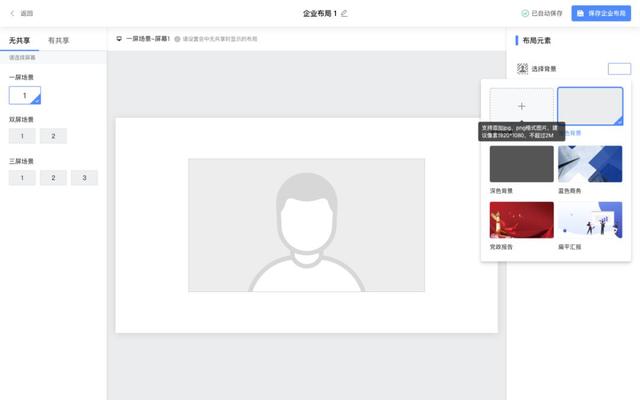Open the 选择背景 color box dropdown

pos(619,69)
